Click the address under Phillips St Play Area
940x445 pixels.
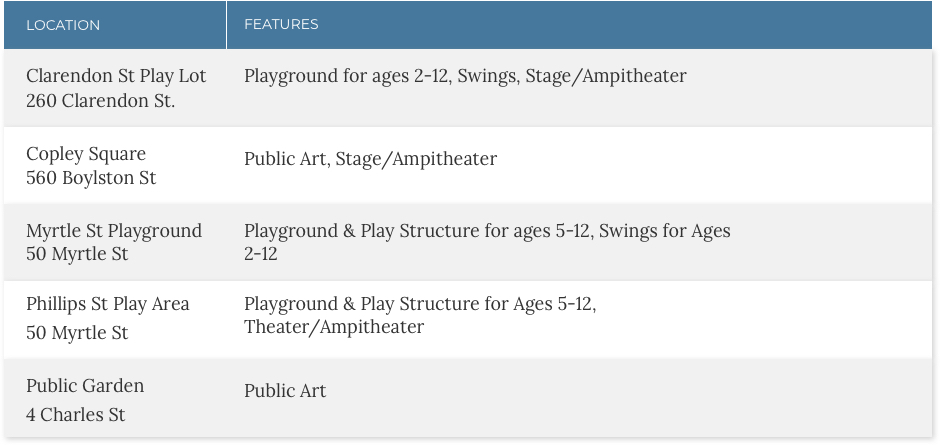point(77,333)
